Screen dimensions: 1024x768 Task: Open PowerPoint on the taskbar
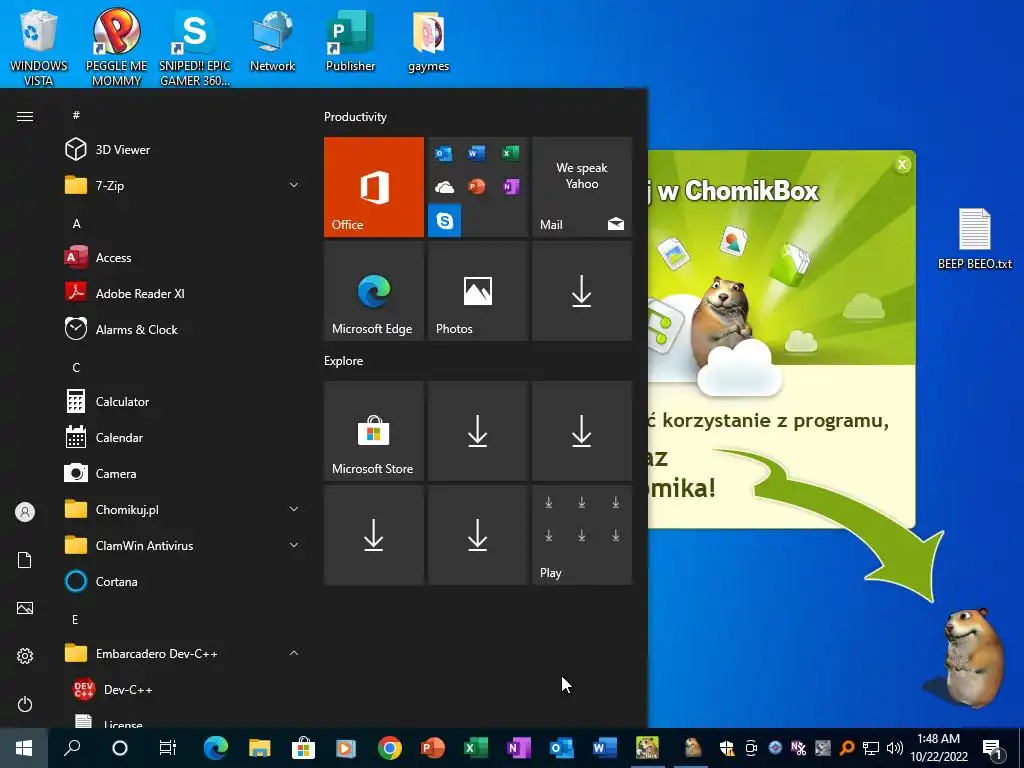click(x=432, y=748)
